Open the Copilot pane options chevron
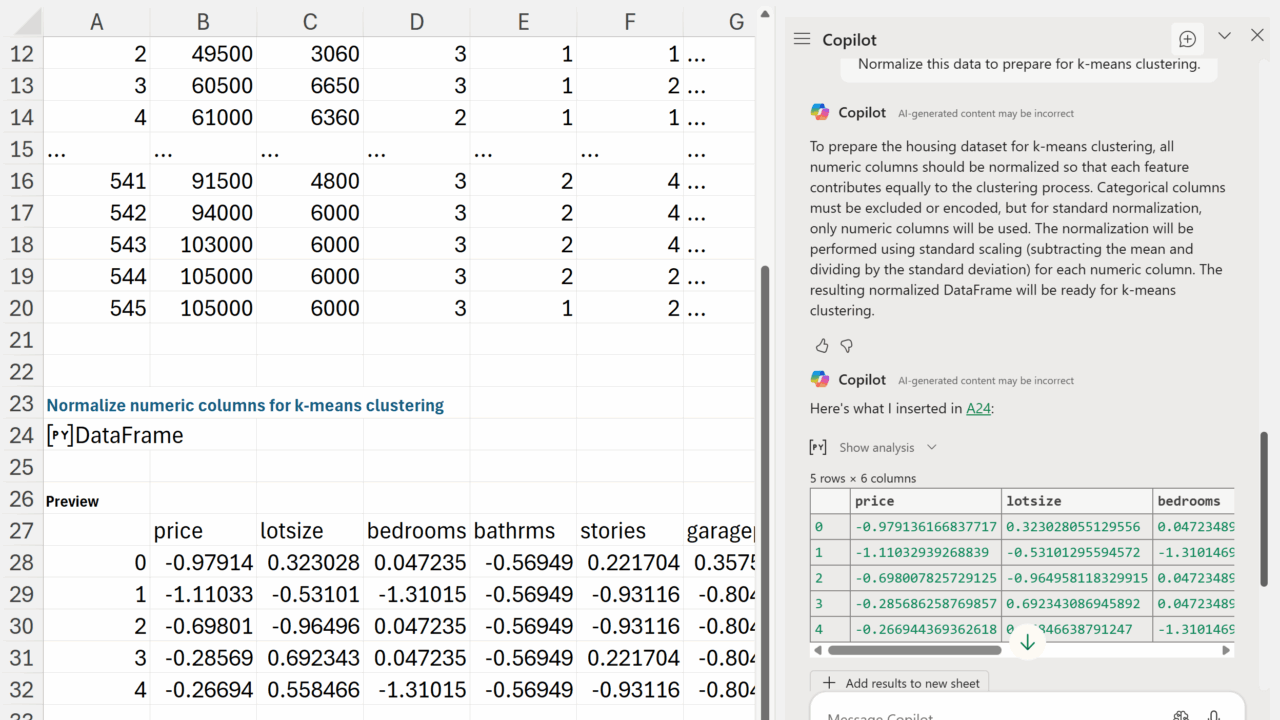This screenshot has height=720, width=1280. 1224,36
